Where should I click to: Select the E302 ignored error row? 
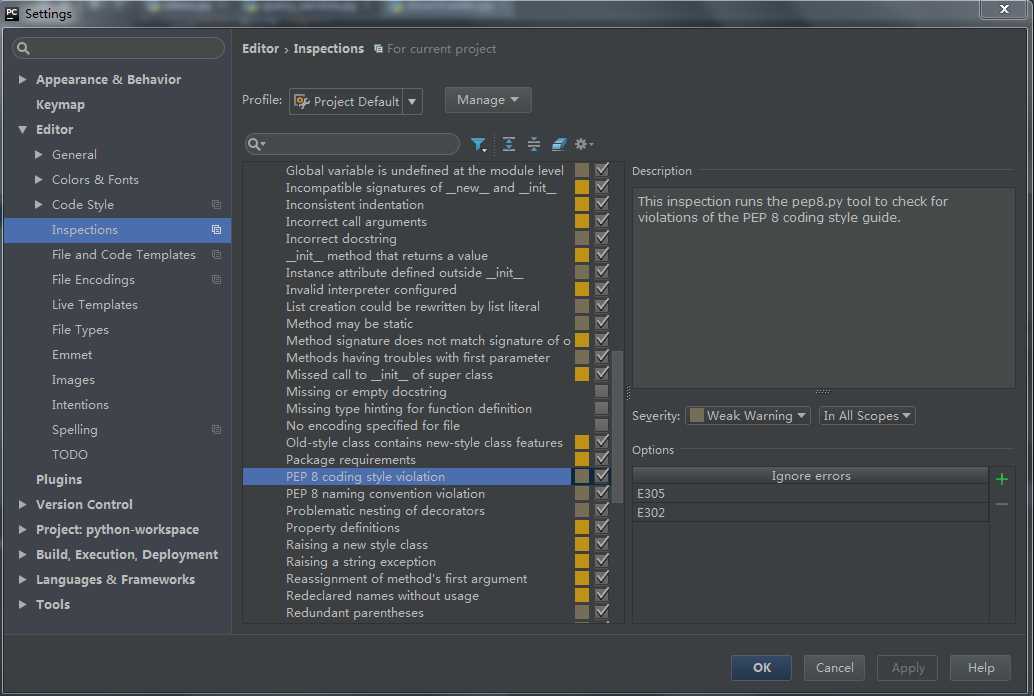coord(810,513)
